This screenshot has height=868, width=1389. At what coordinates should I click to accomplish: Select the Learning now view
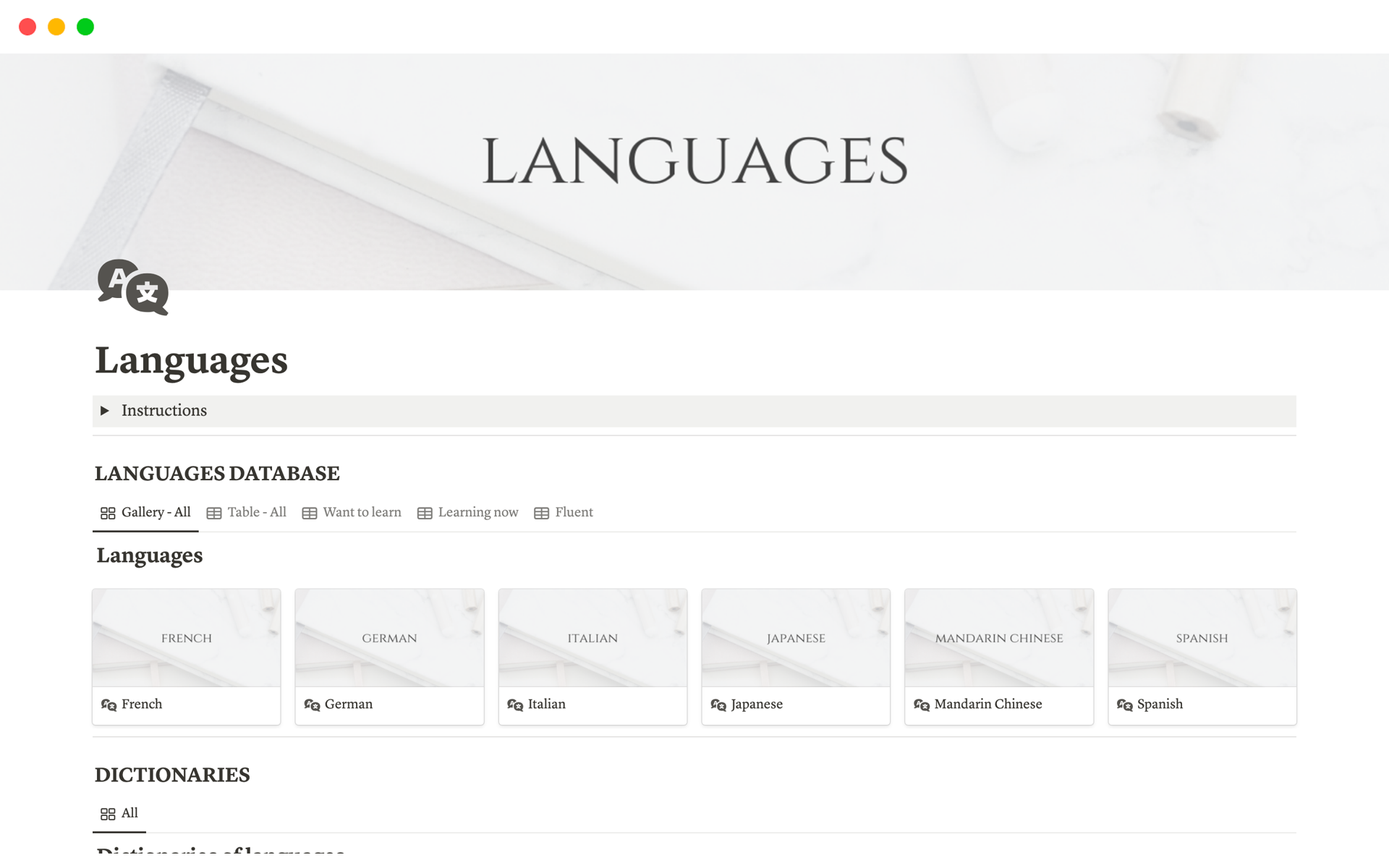[477, 512]
